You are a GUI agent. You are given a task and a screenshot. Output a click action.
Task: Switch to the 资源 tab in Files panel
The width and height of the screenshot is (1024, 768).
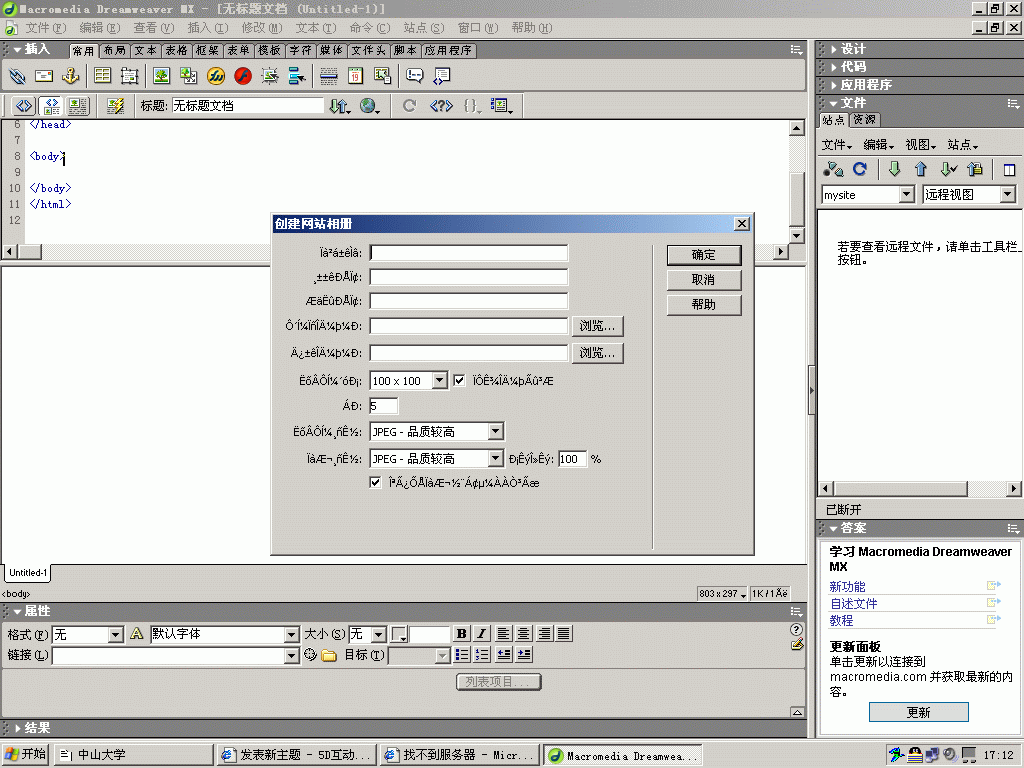pyautogui.click(x=865, y=120)
